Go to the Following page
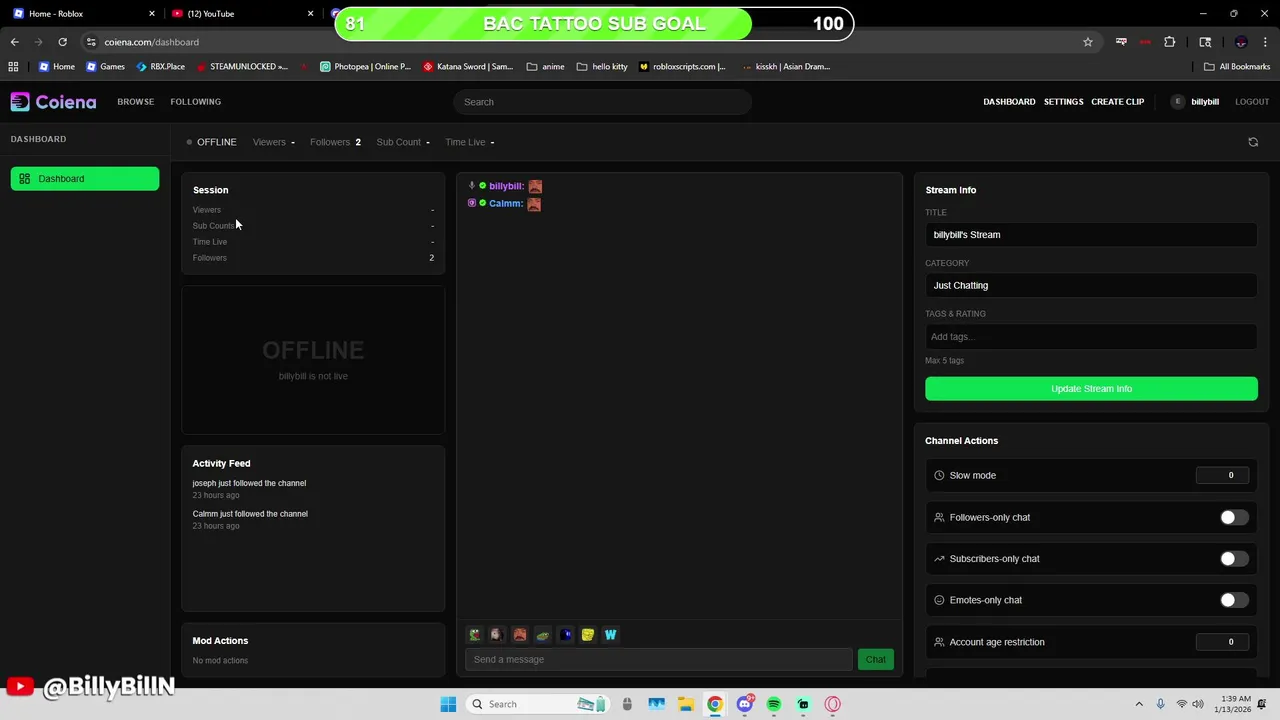Image resolution: width=1280 pixels, height=720 pixels. pos(195,102)
